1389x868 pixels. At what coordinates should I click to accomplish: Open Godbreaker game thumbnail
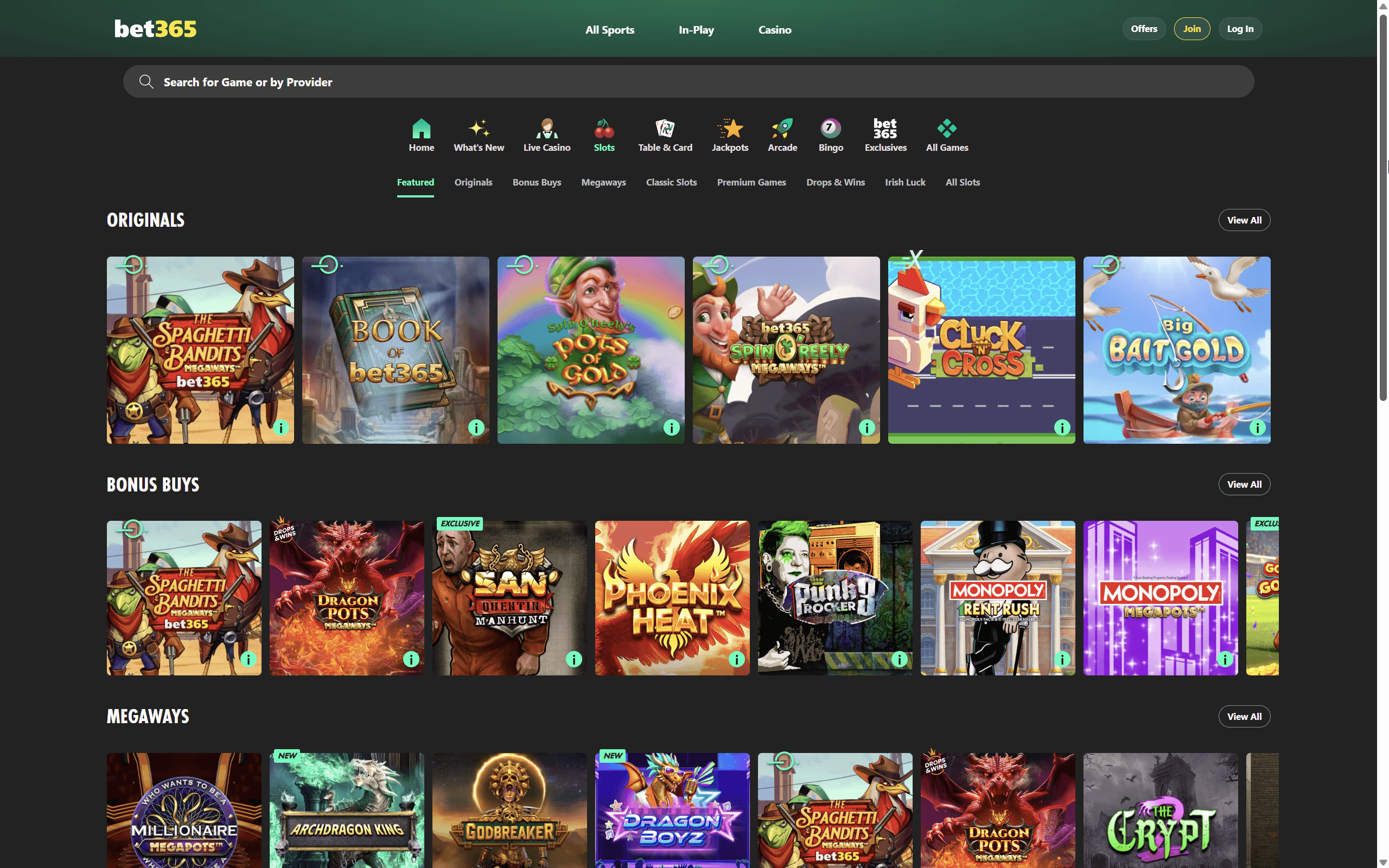(509, 810)
